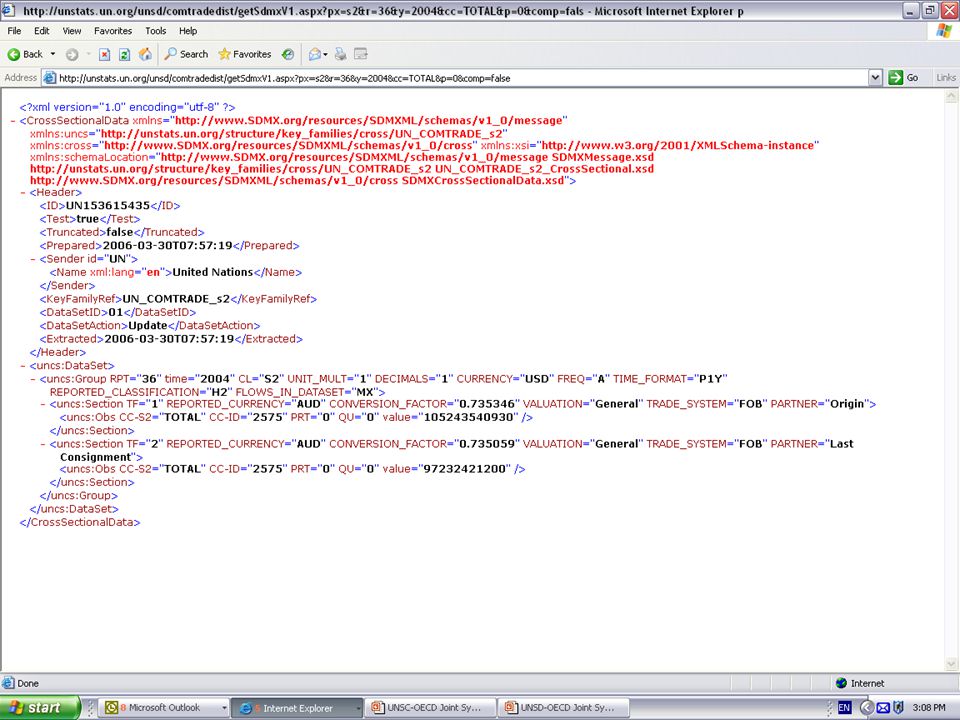This screenshot has width=960, height=720.
Task: Expand the Links toolbar
Action: tap(945, 78)
